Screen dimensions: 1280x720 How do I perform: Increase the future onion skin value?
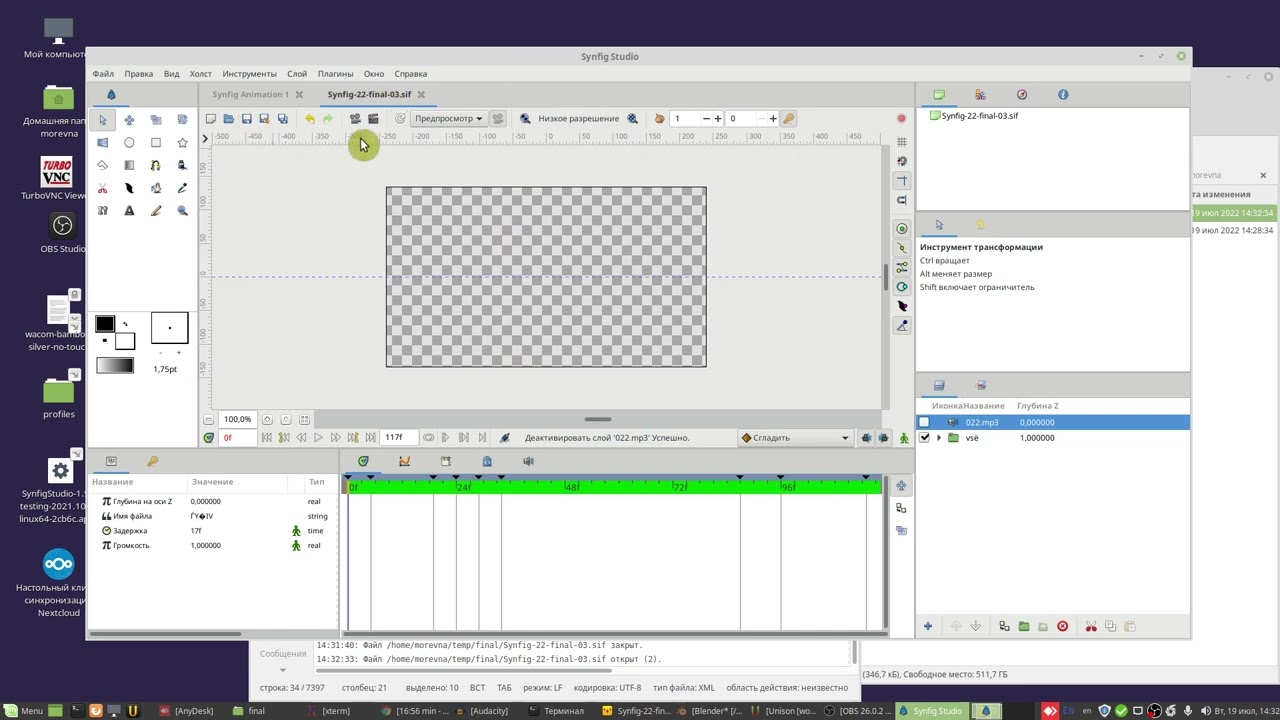pos(772,119)
